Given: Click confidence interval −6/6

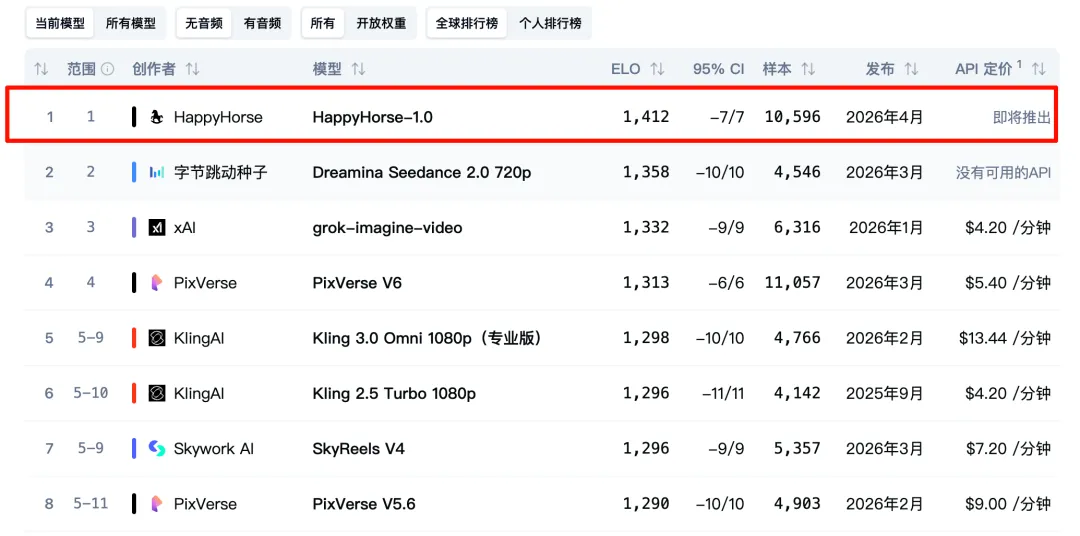Looking at the screenshot, I should [x=727, y=282].
